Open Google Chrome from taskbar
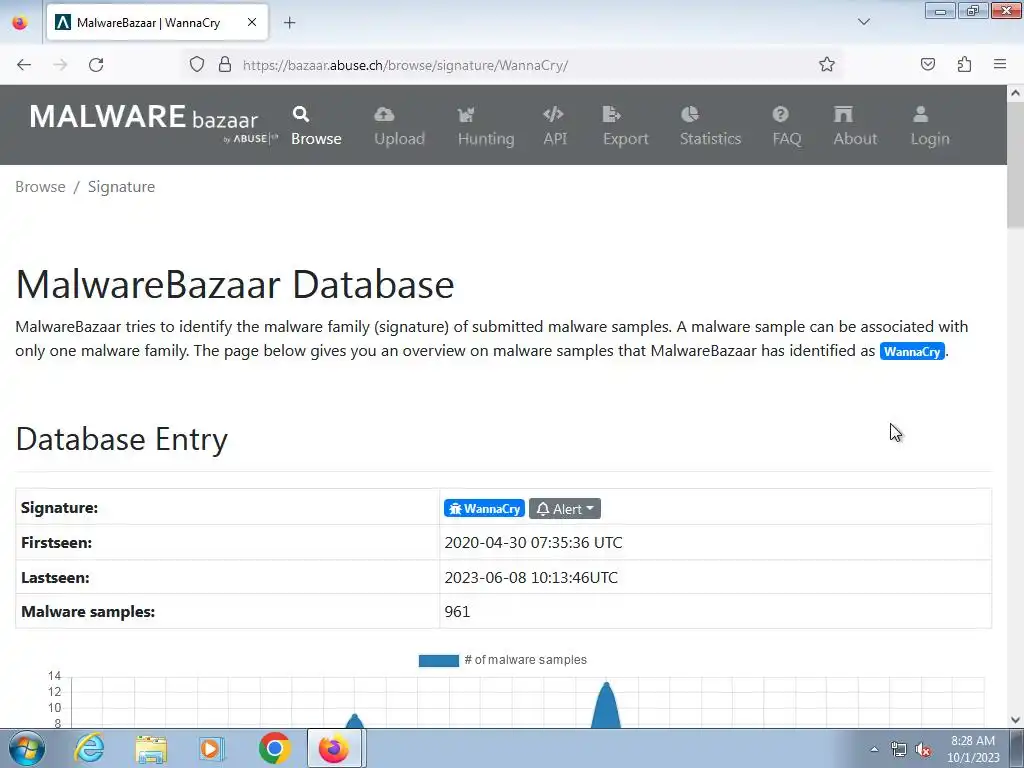 pyautogui.click(x=274, y=748)
